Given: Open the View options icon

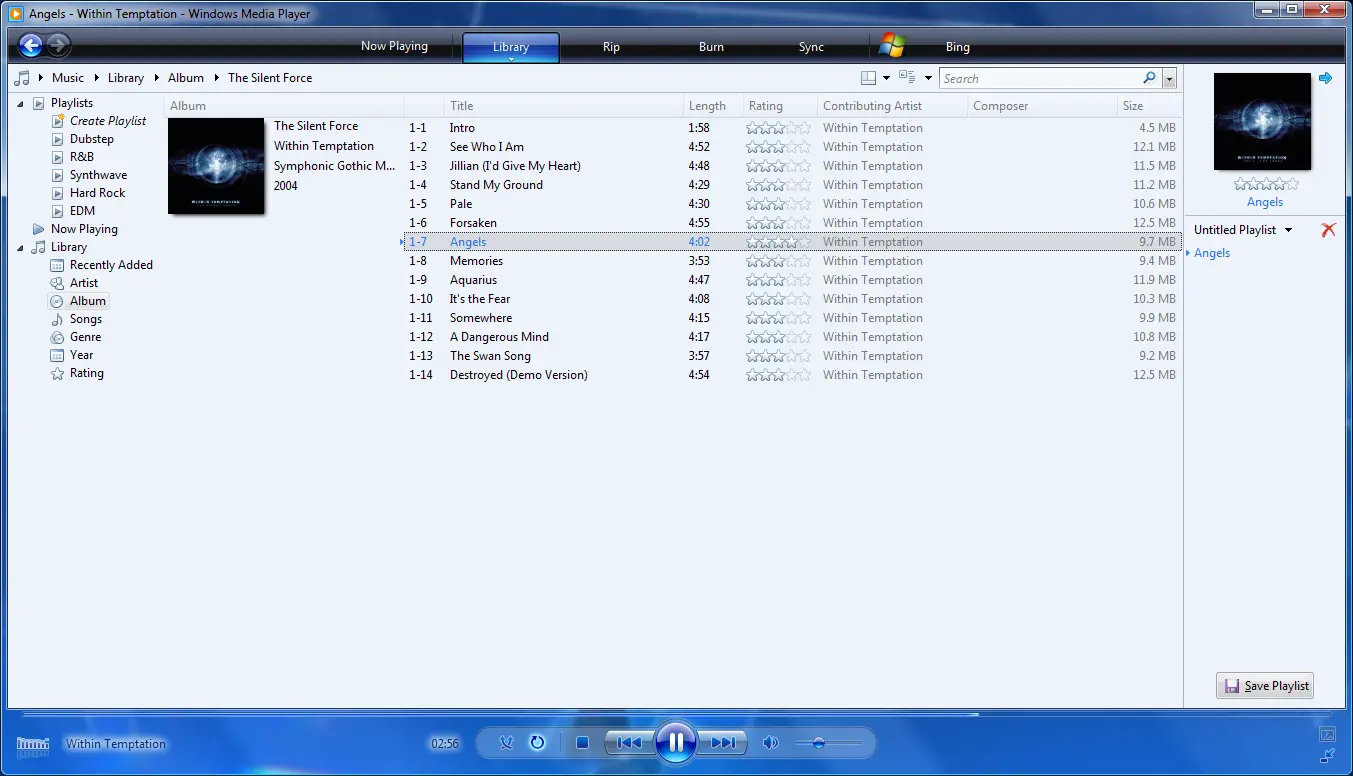Looking at the screenshot, I should (908, 78).
